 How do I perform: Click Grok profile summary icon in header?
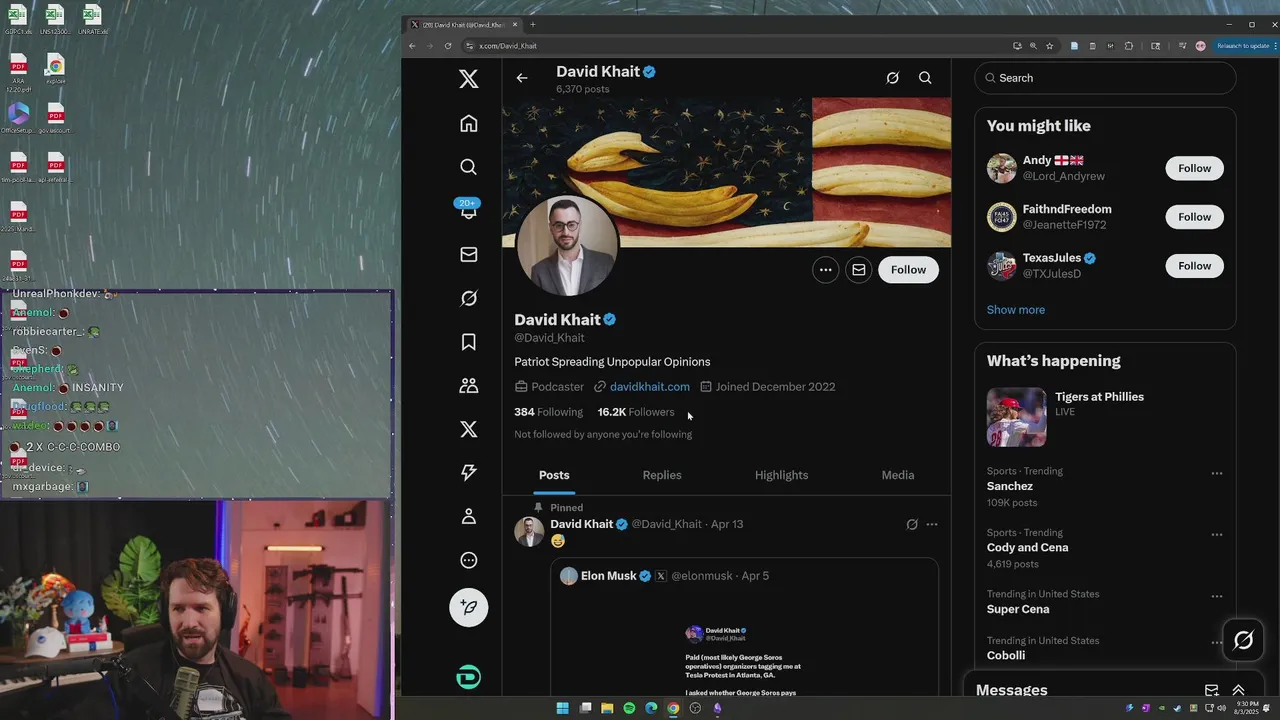tap(892, 78)
